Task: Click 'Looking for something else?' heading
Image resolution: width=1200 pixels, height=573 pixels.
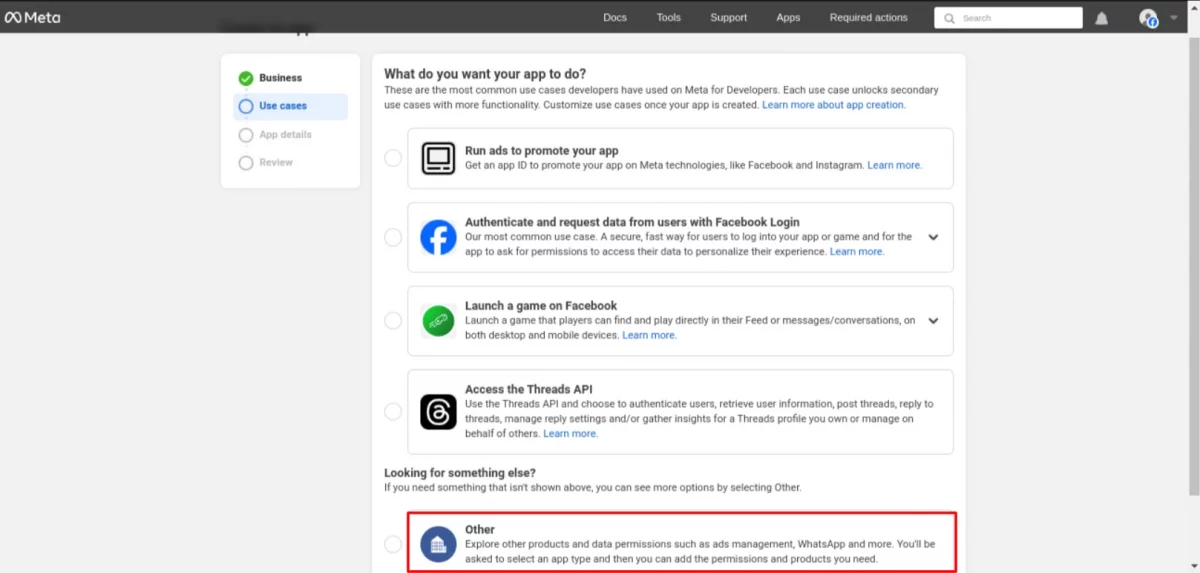Action: pos(460,472)
